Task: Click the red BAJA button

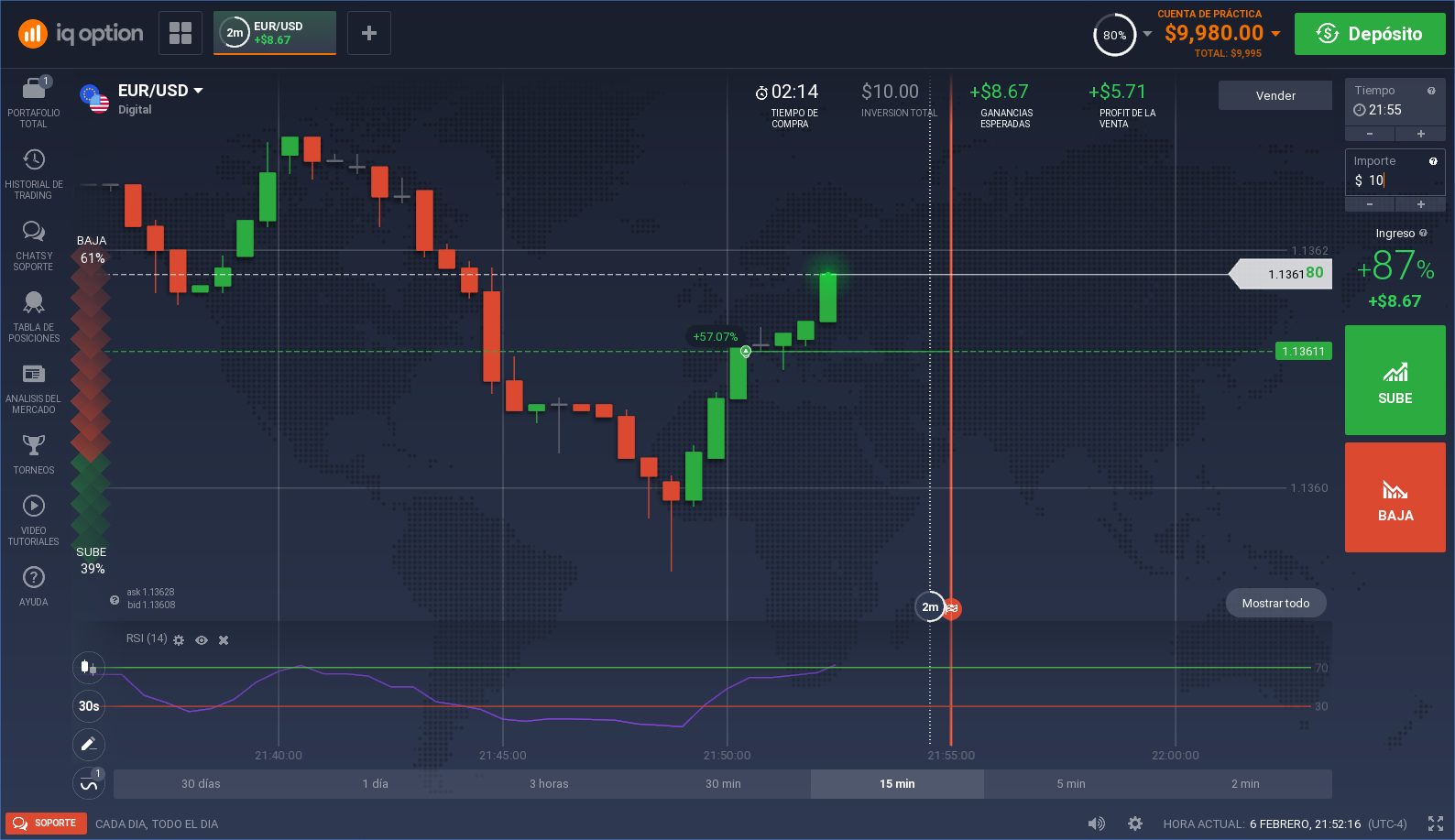Action: point(1395,497)
